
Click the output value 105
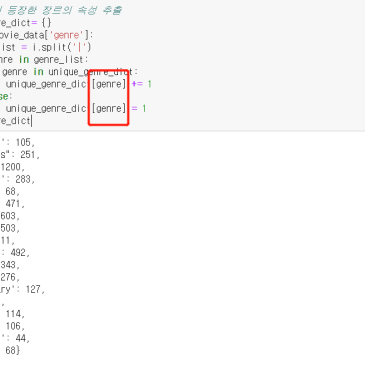click(23, 142)
